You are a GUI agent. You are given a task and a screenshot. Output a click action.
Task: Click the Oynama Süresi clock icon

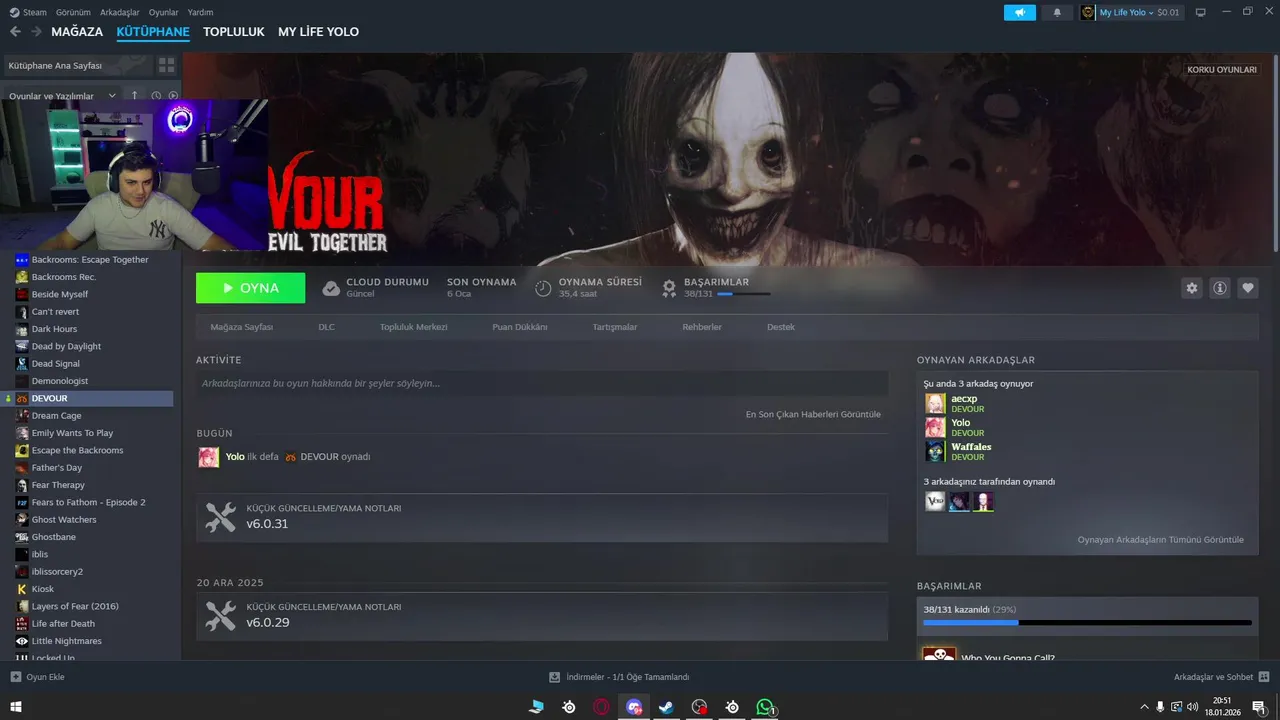point(543,288)
